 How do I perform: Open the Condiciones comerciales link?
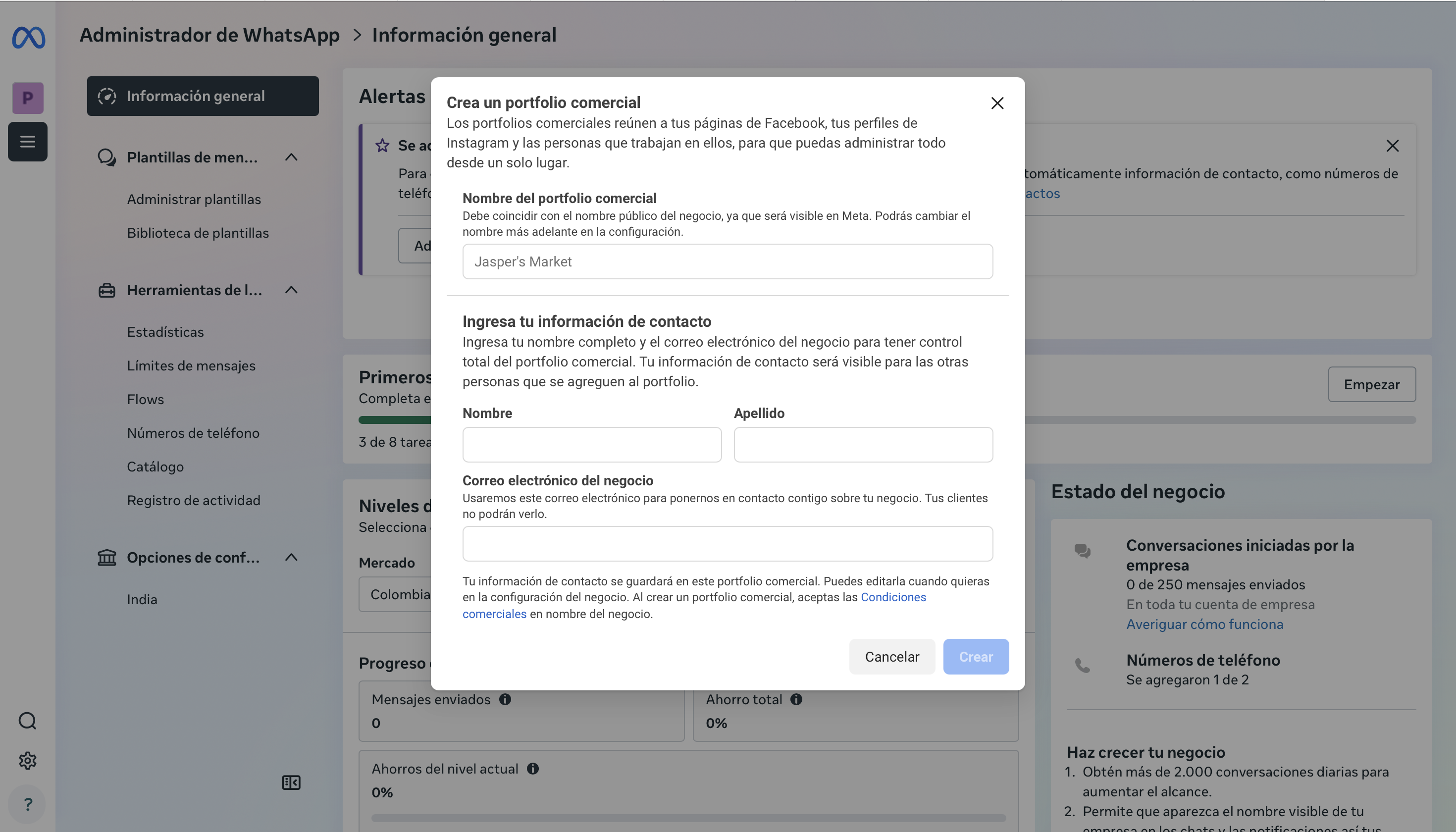894,597
